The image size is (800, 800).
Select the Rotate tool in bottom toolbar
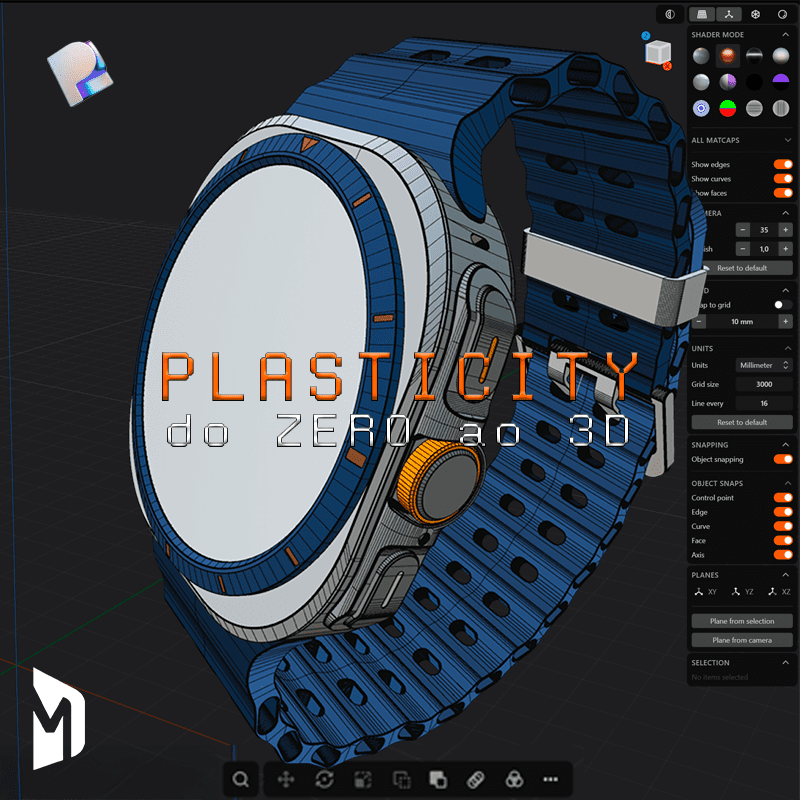pos(324,779)
